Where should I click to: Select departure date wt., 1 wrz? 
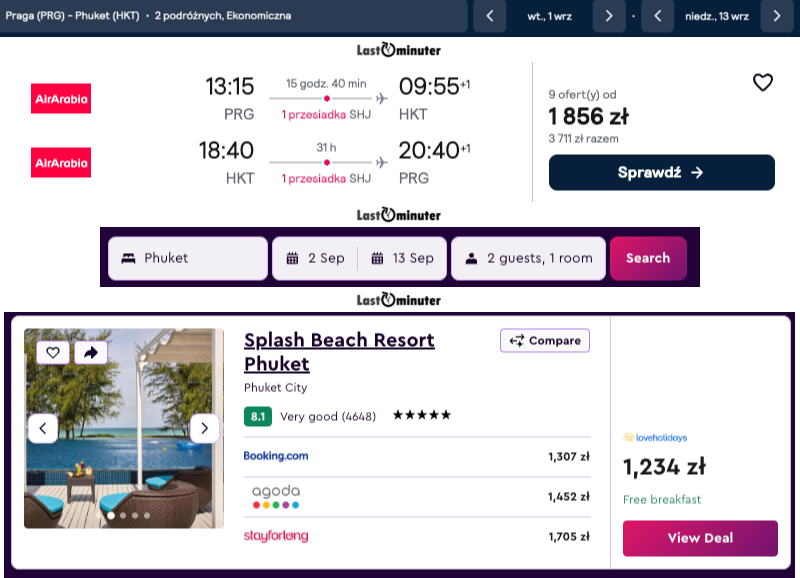point(549,16)
